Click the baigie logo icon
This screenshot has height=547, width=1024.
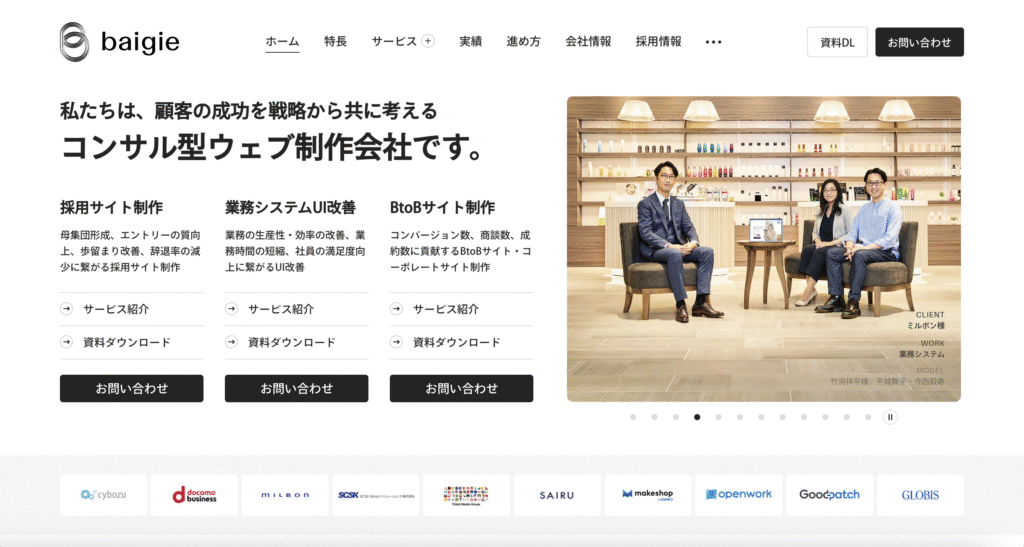coord(74,42)
